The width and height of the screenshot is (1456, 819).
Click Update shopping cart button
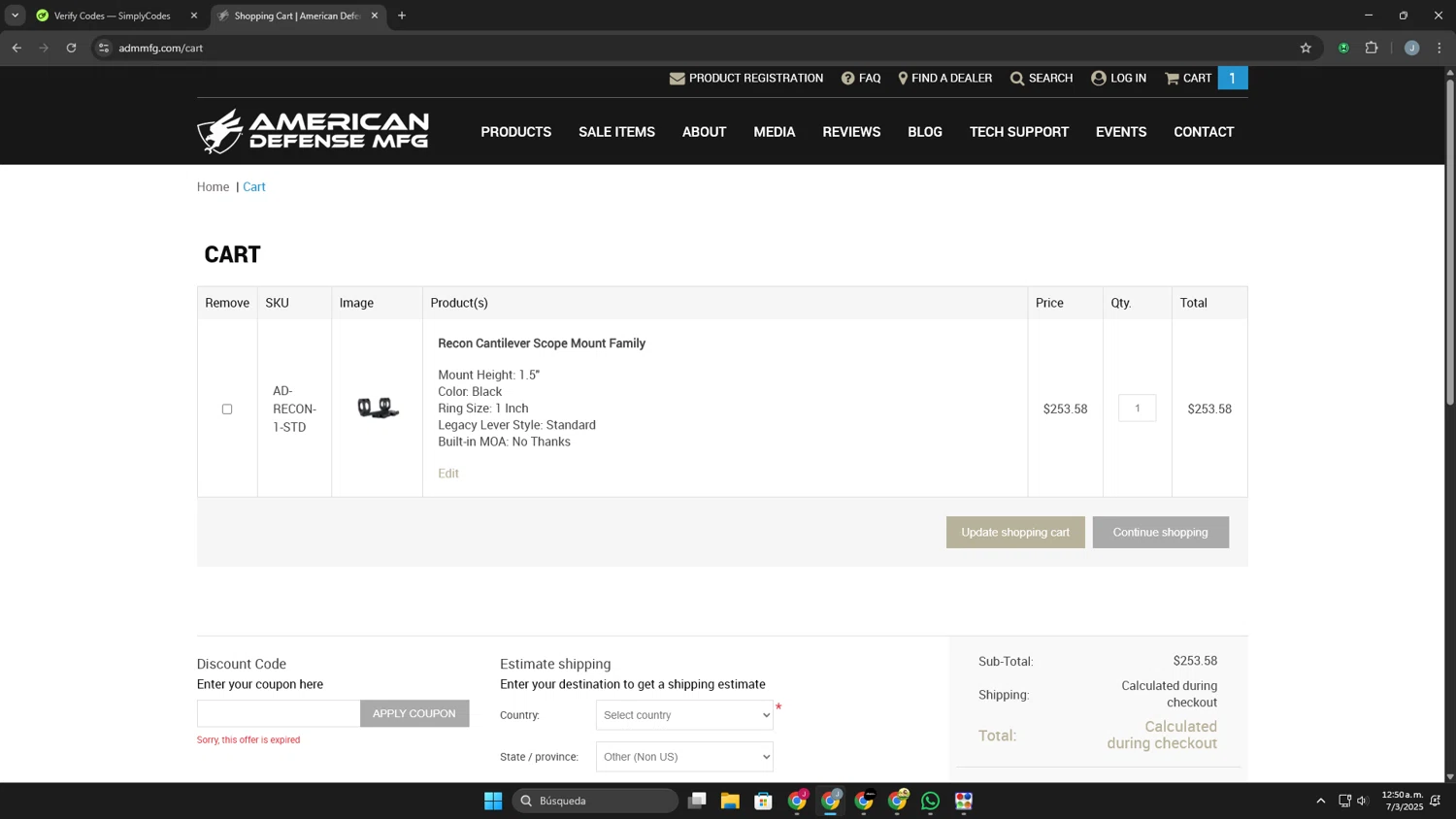point(1015,533)
